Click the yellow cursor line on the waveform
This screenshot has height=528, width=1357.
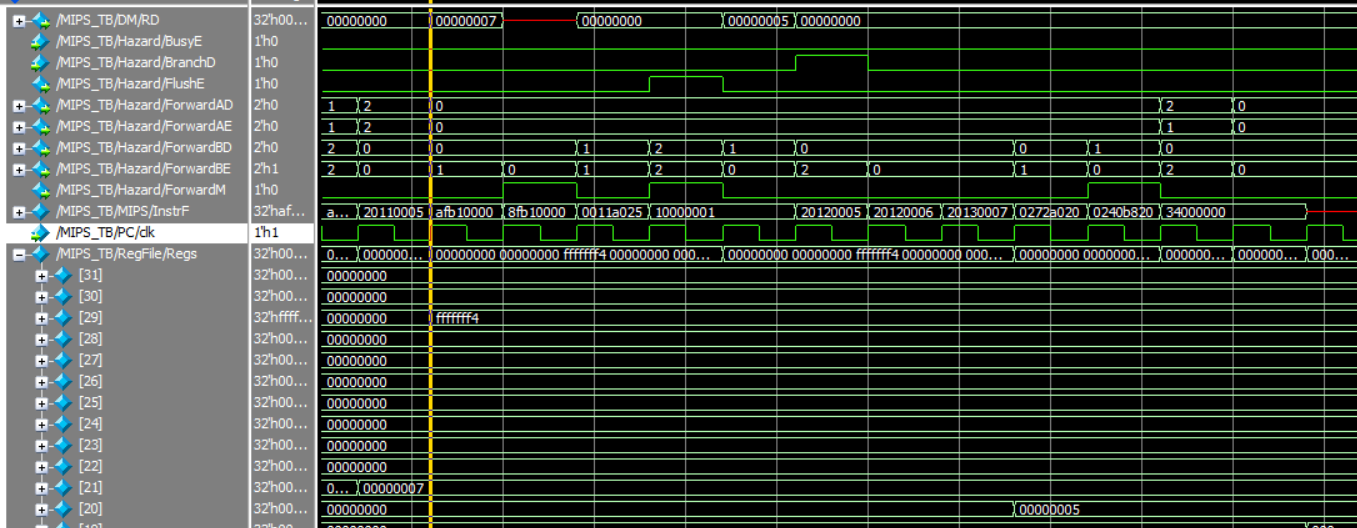[x=430, y=264]
